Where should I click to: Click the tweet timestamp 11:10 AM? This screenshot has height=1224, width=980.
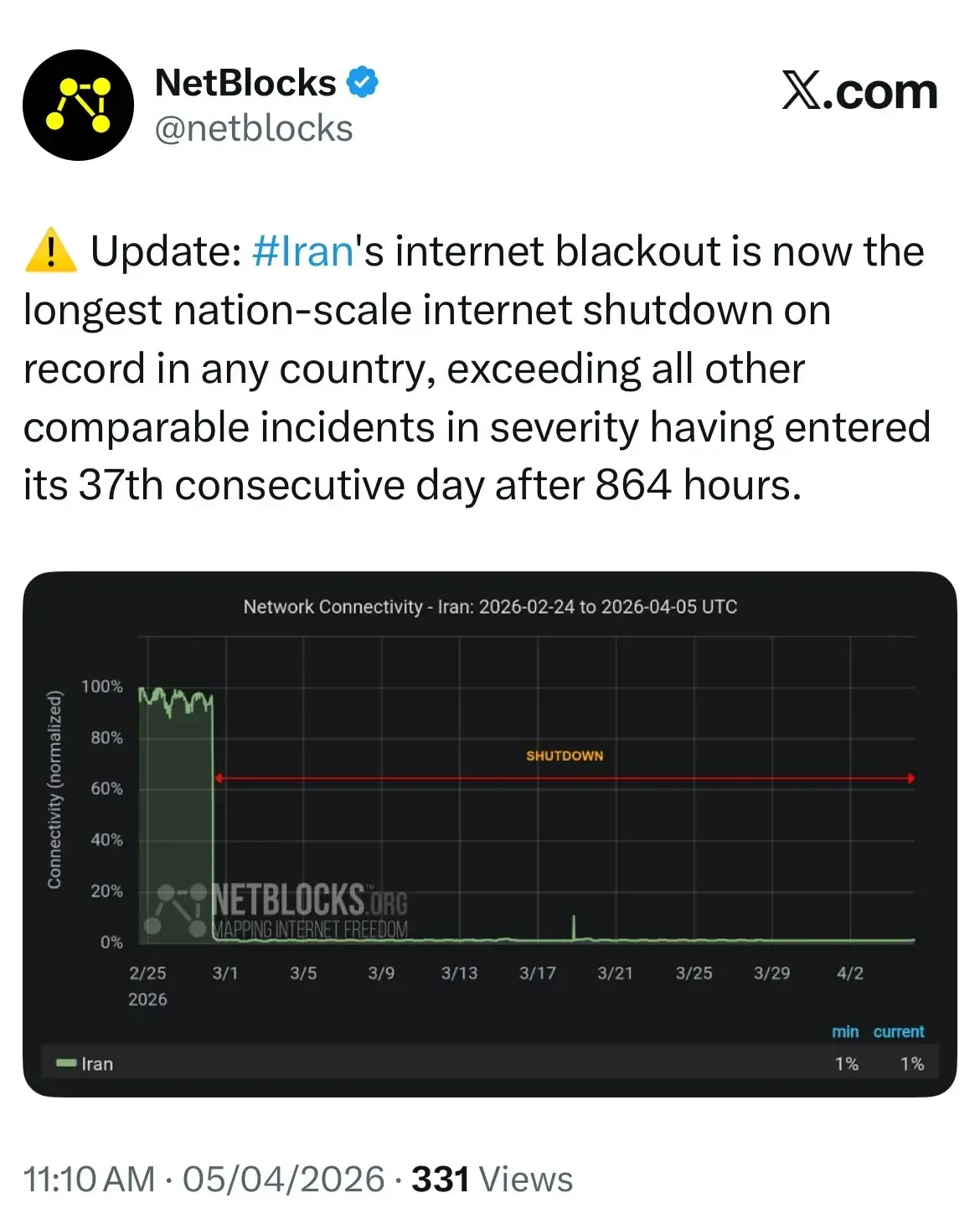[x=89, y=1179]
